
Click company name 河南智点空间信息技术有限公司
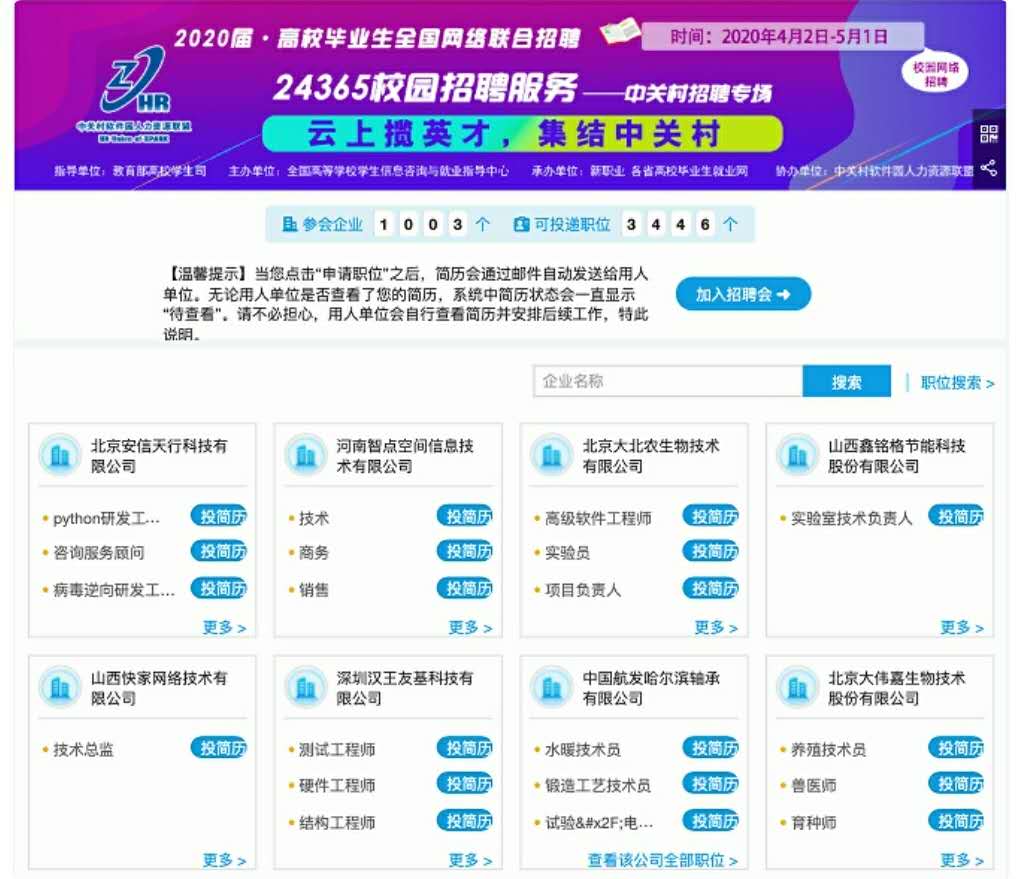(405, 456)
